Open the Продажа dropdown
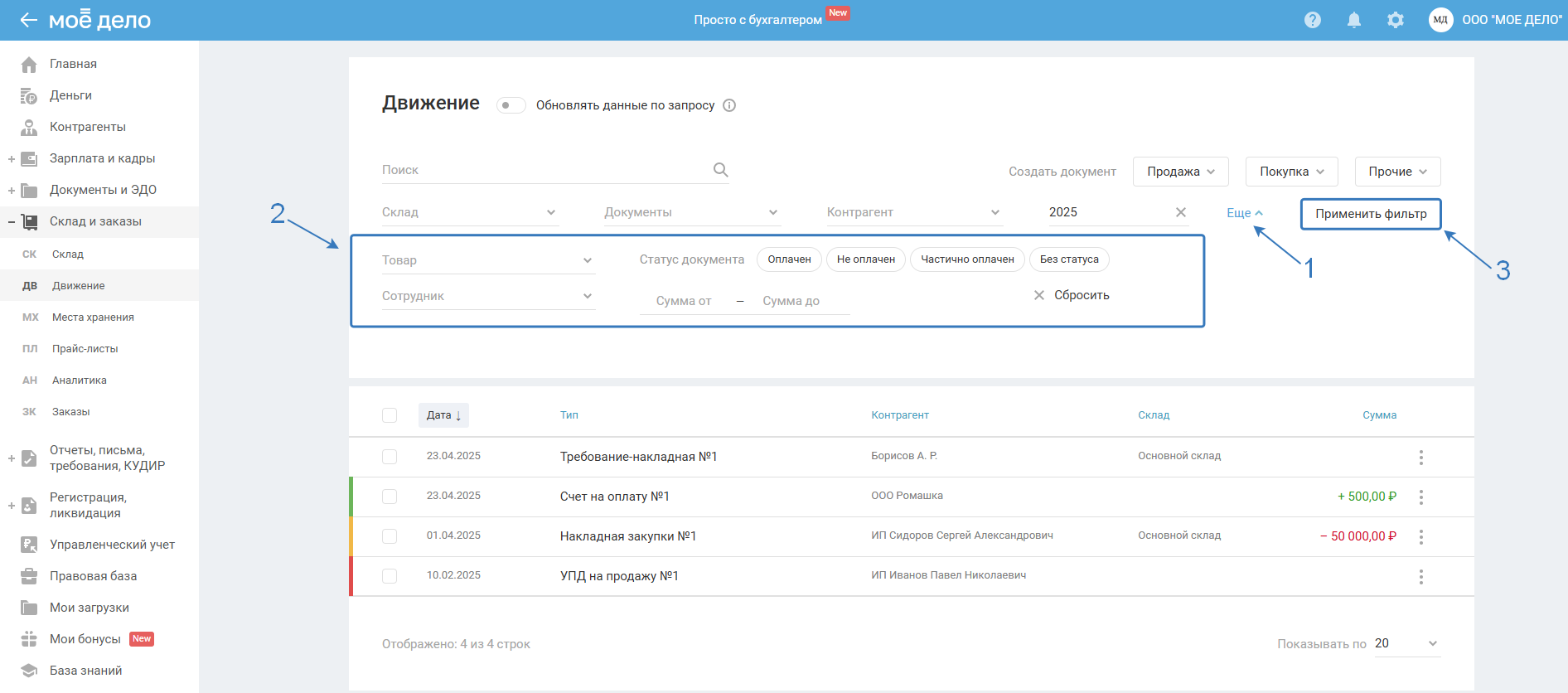 pos(1180,172)
